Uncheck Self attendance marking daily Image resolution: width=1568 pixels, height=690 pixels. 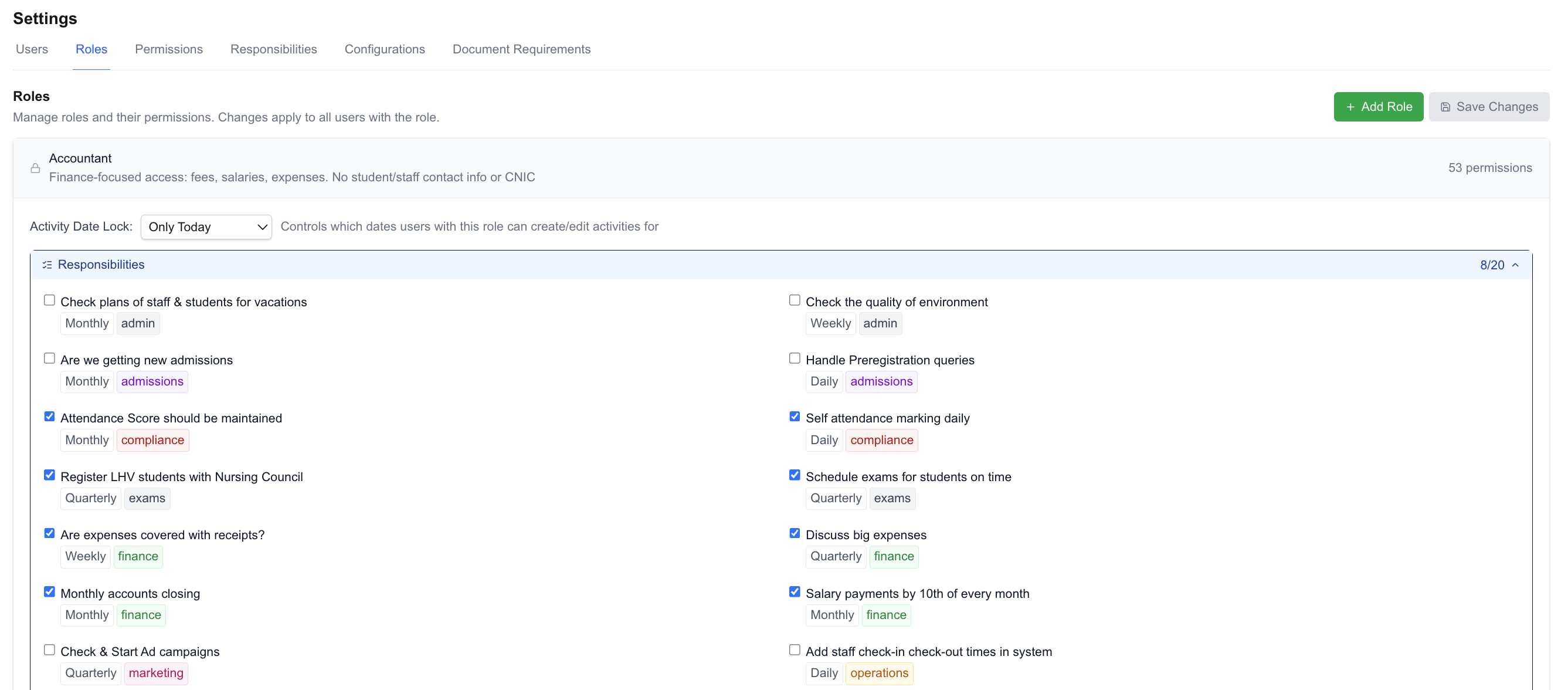point(795,417)
